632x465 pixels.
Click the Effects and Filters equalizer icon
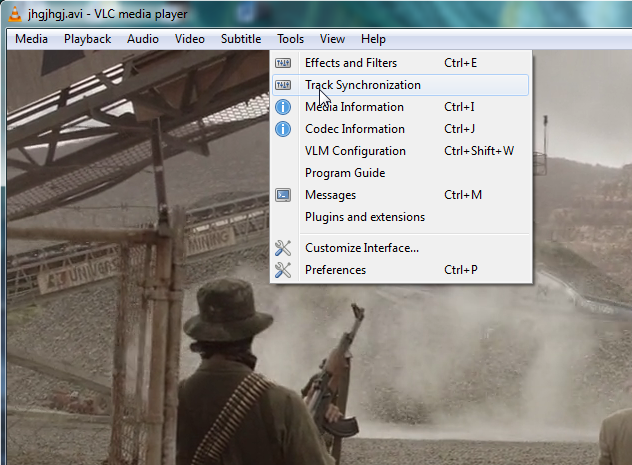pos(283,63)
